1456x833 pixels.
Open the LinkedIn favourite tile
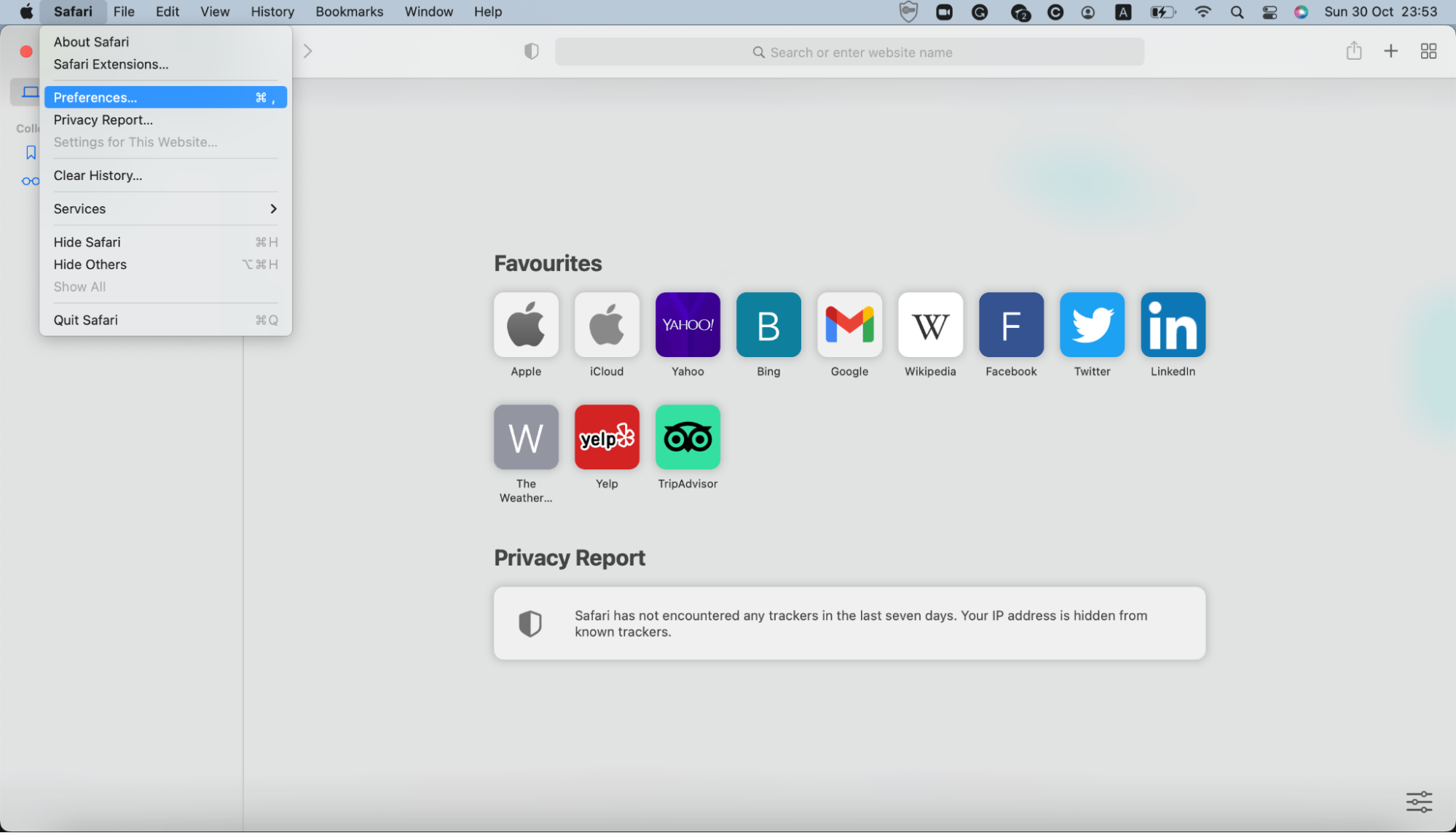tap(1173, 325)
